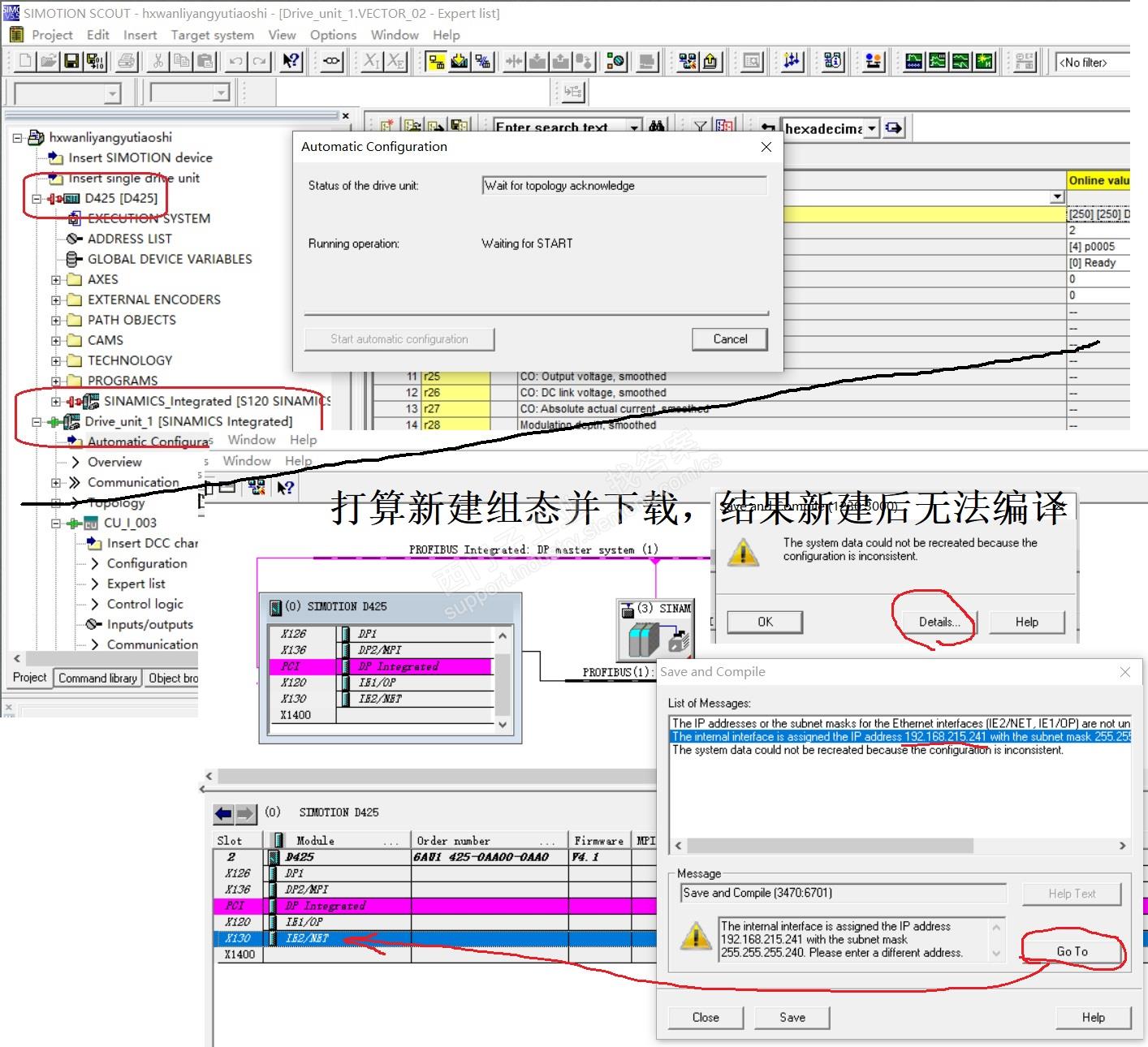Image resolution: width=1148 pixels, height=1047 pixels.
Task: Click the yellow project navigator toggle icon
Action: pyautogui.click(x=436, y=61)
